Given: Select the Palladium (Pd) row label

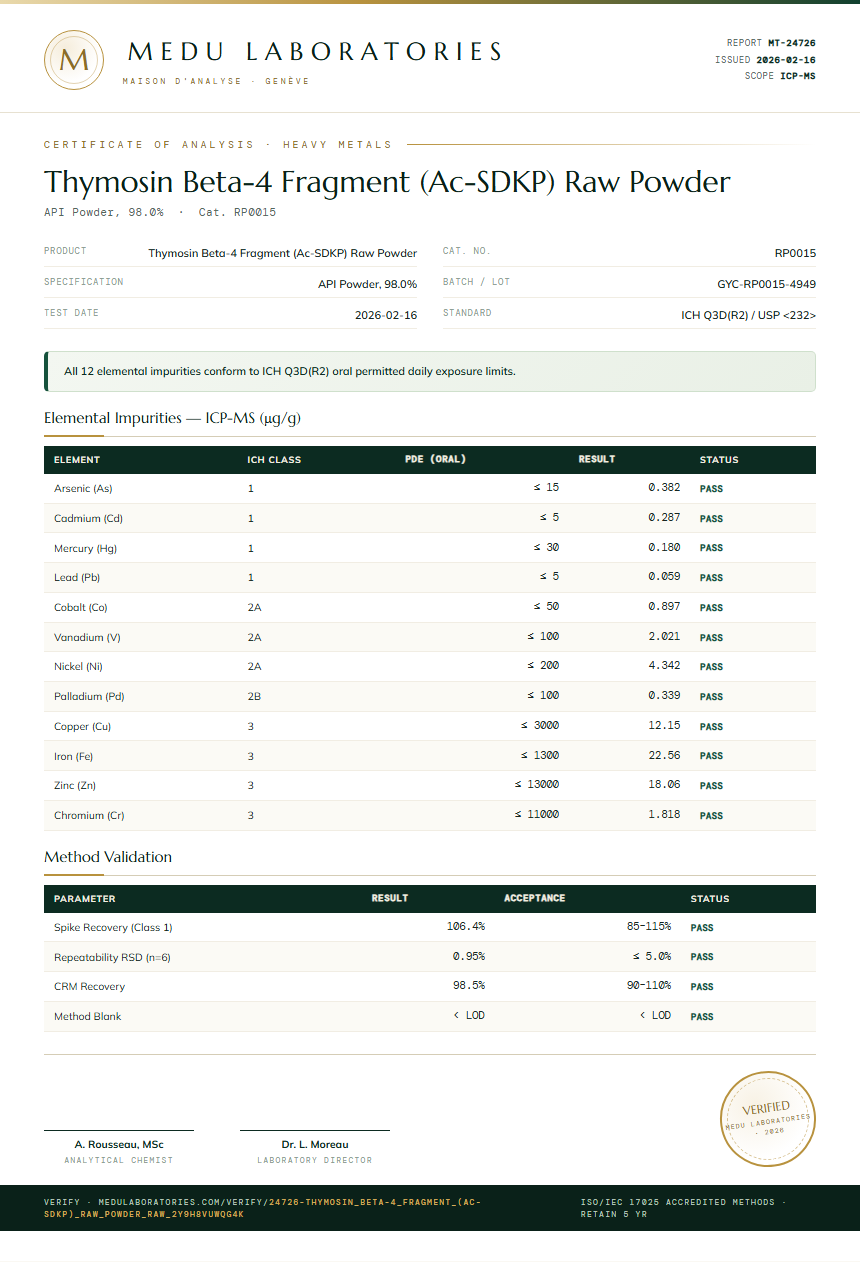Looking at the screenshot, I should 89,697.
